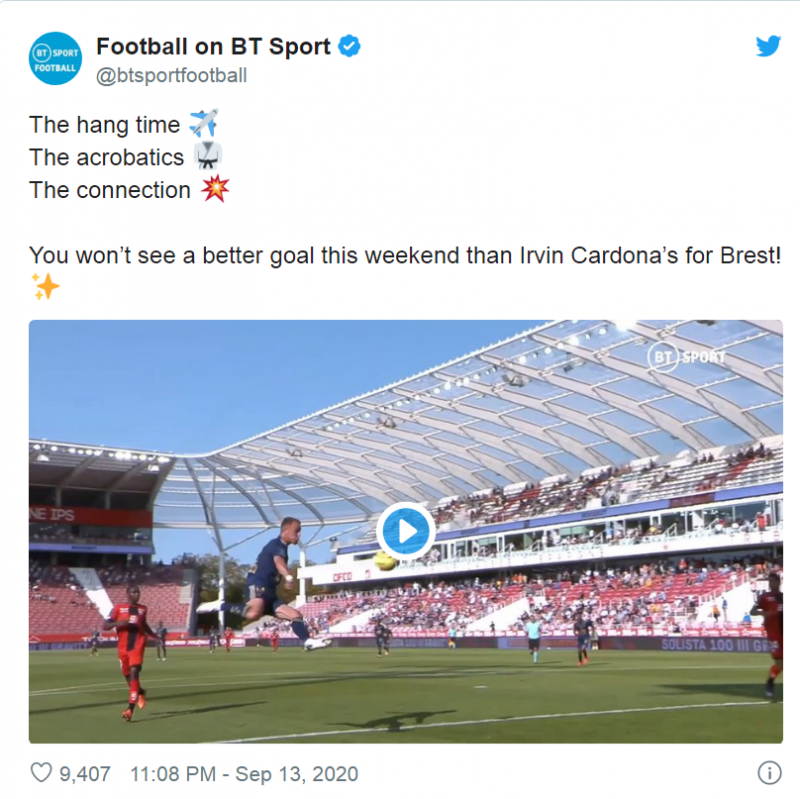The width and height of the screenshot is (800, 799).
Task: Like the tweet with the heart icon
Action: 41,773
